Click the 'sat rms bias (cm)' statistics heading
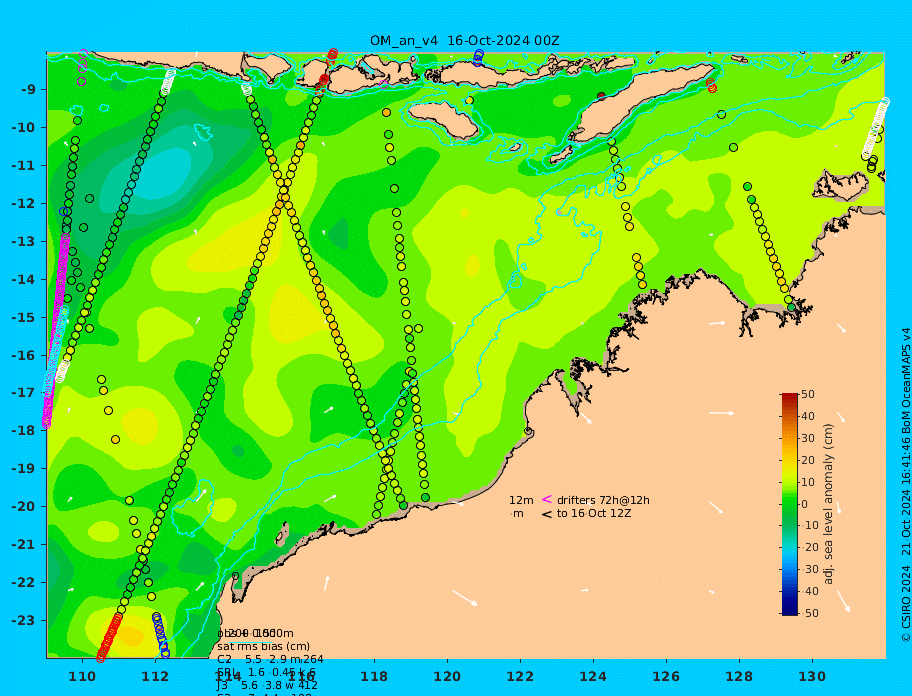This screenshot has height=696, width=912. tap(263, 647)
